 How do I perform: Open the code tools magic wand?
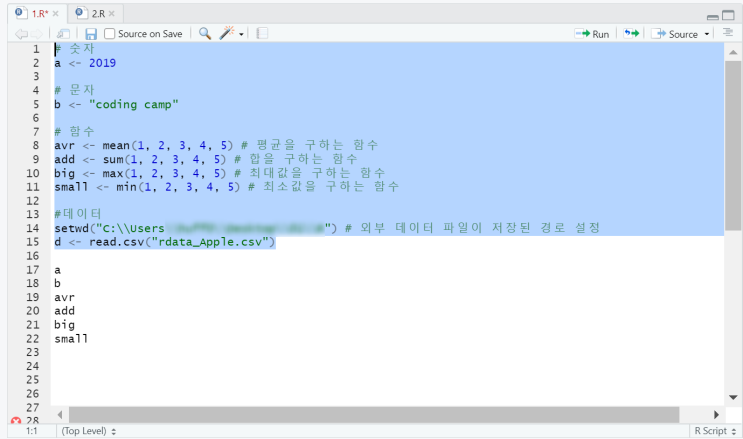pyautogui.click(x=227, y=33)
